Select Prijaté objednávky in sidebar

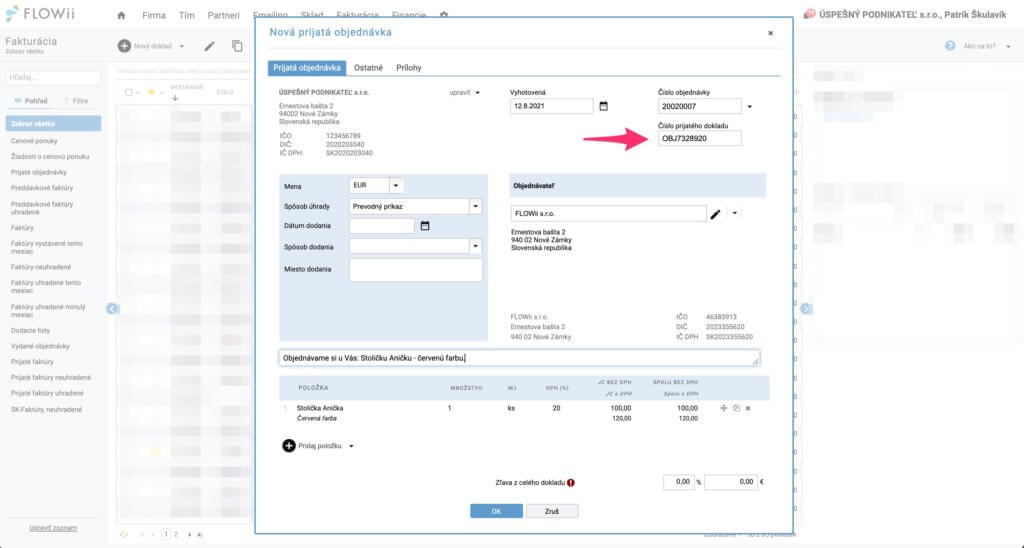tap(39, 172)
